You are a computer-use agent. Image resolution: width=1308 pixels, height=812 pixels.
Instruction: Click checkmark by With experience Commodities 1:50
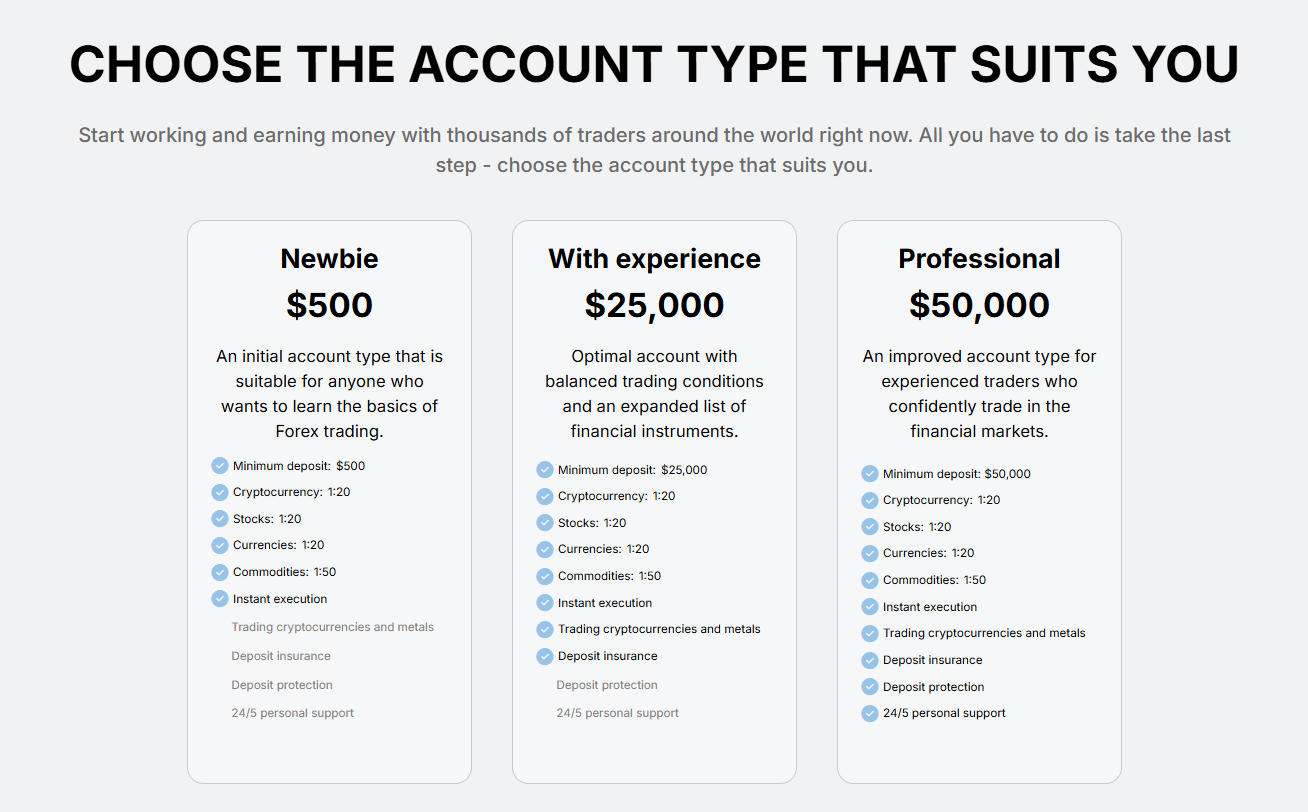[545, 576]
